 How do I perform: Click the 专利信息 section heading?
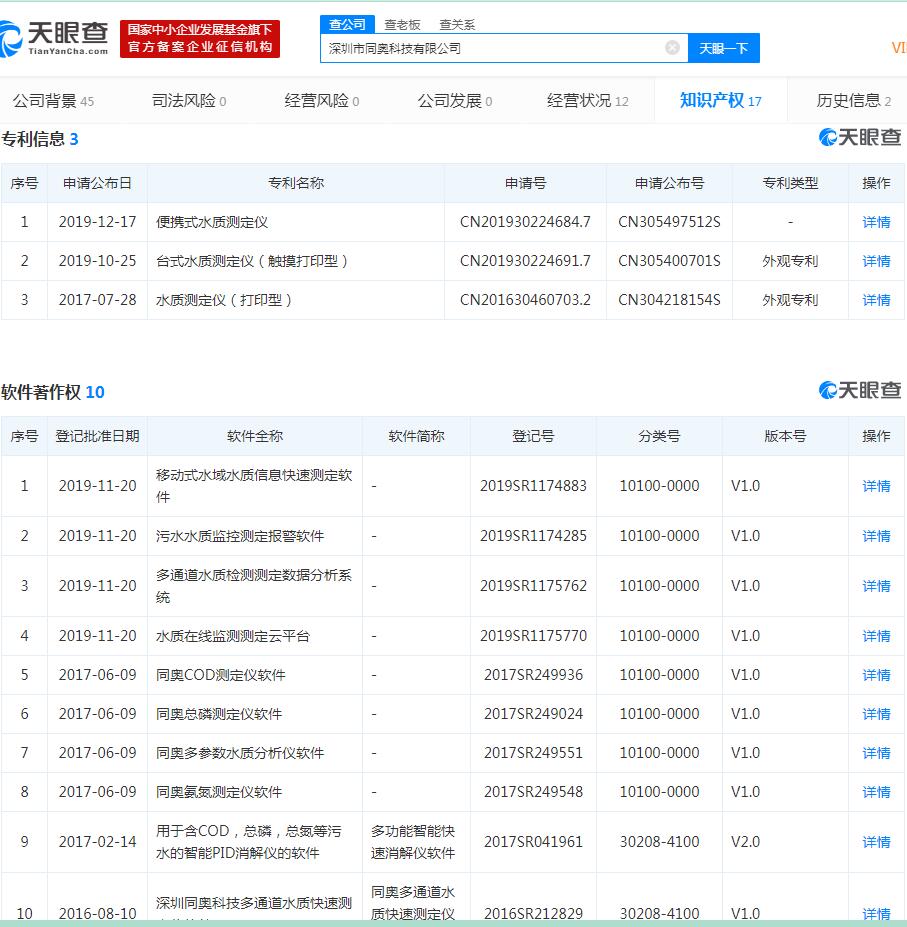coord(40,140)
